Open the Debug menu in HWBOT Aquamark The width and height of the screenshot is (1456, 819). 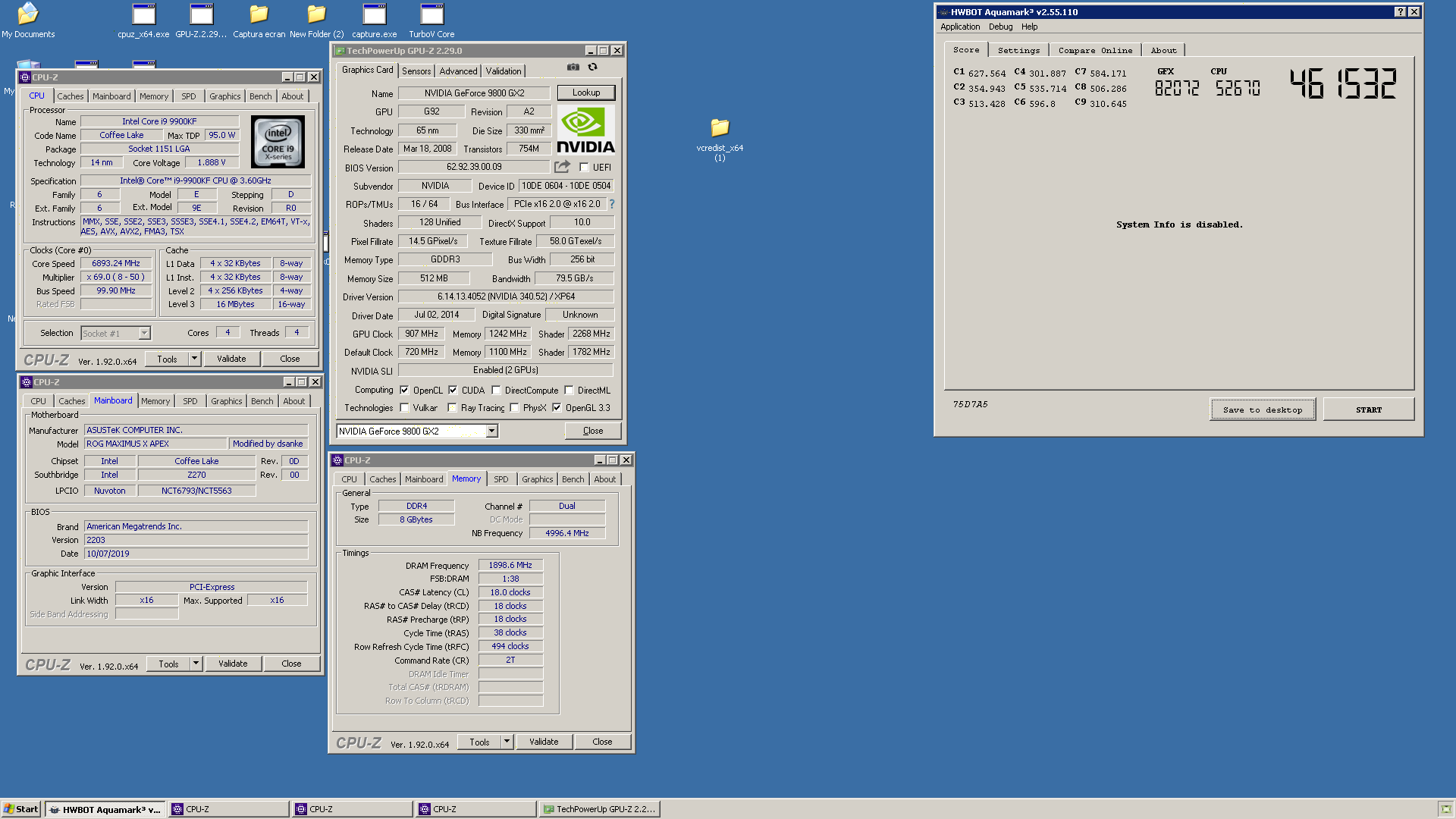[x=1000, y=27]
